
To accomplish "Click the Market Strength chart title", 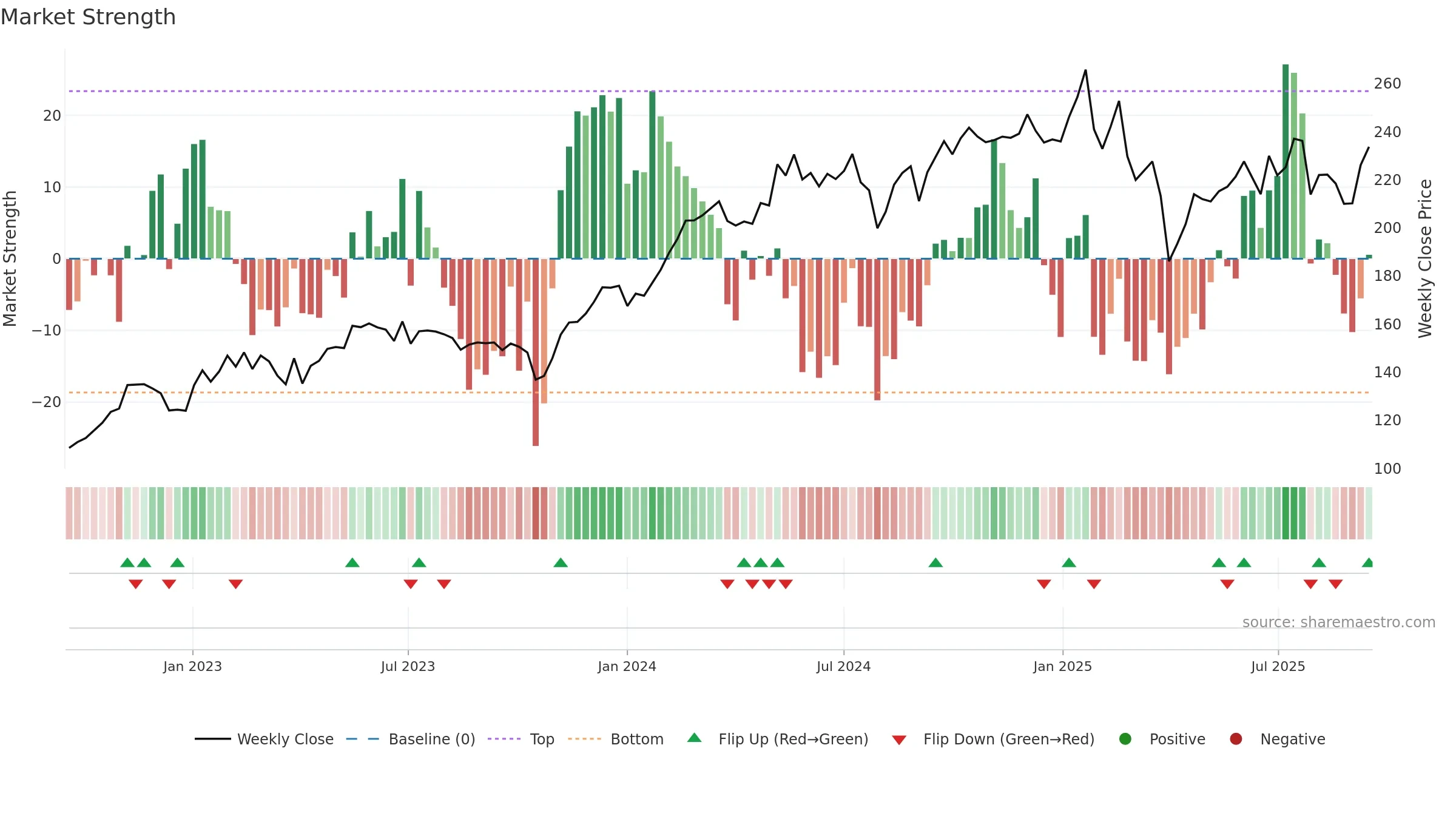I will pos(88,17).
